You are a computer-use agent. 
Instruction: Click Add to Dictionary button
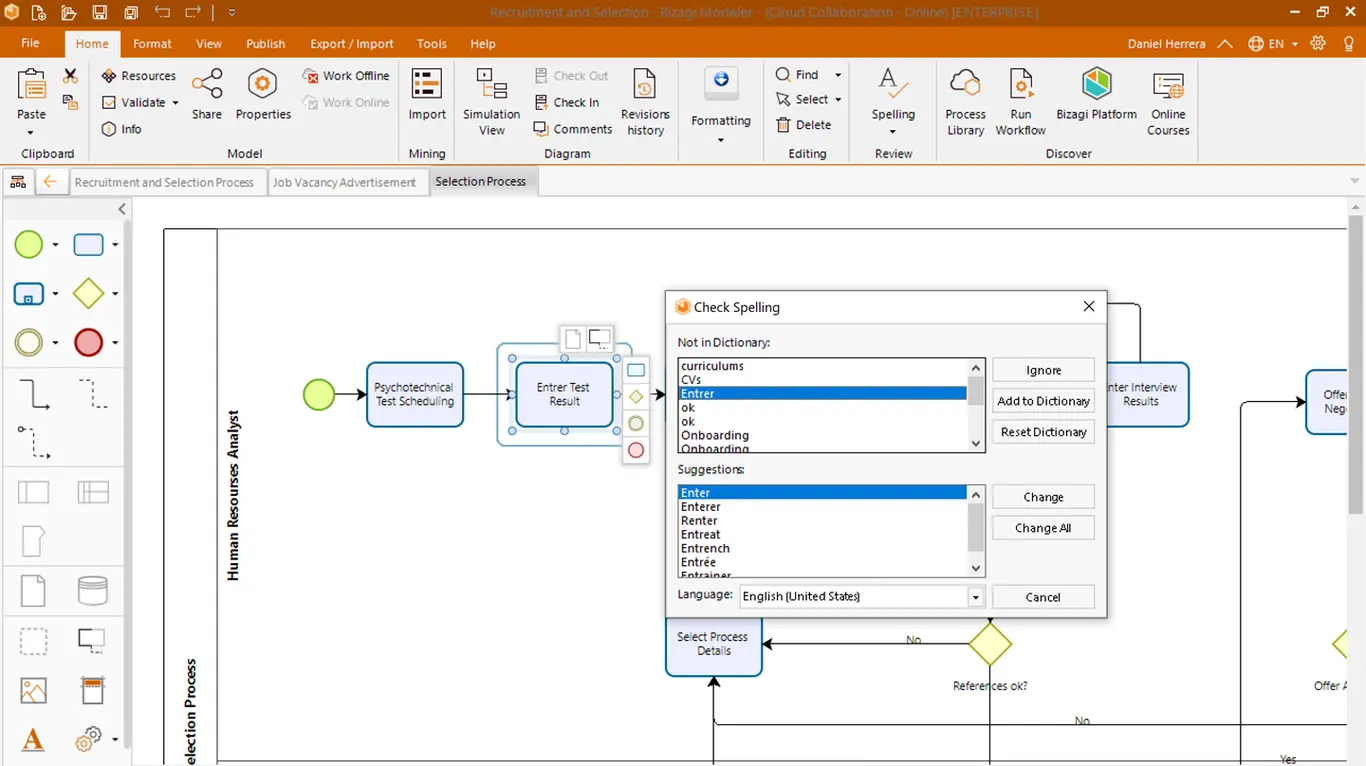click(1043, 401)
